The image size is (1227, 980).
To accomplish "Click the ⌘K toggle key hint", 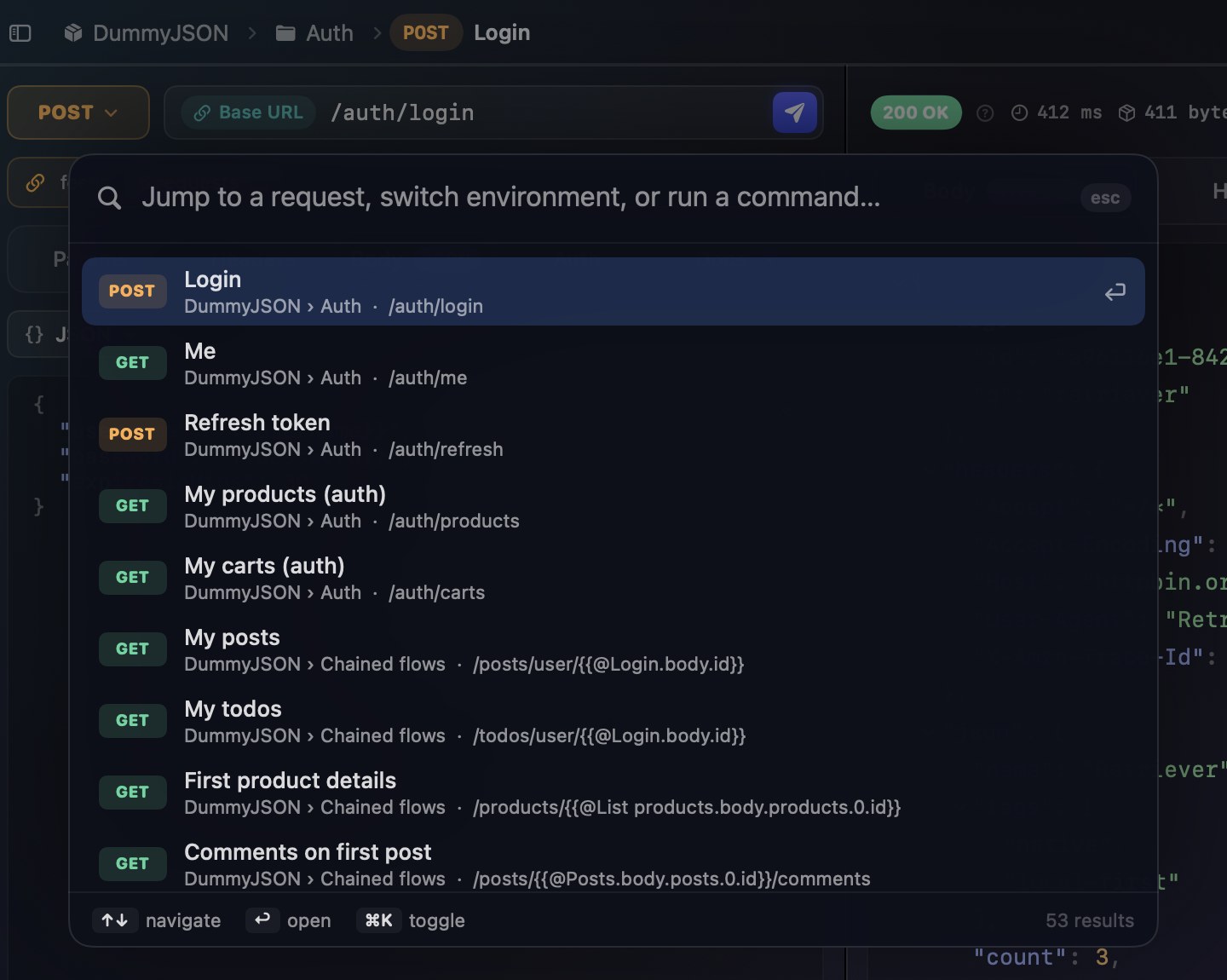I will pos(378,920).
